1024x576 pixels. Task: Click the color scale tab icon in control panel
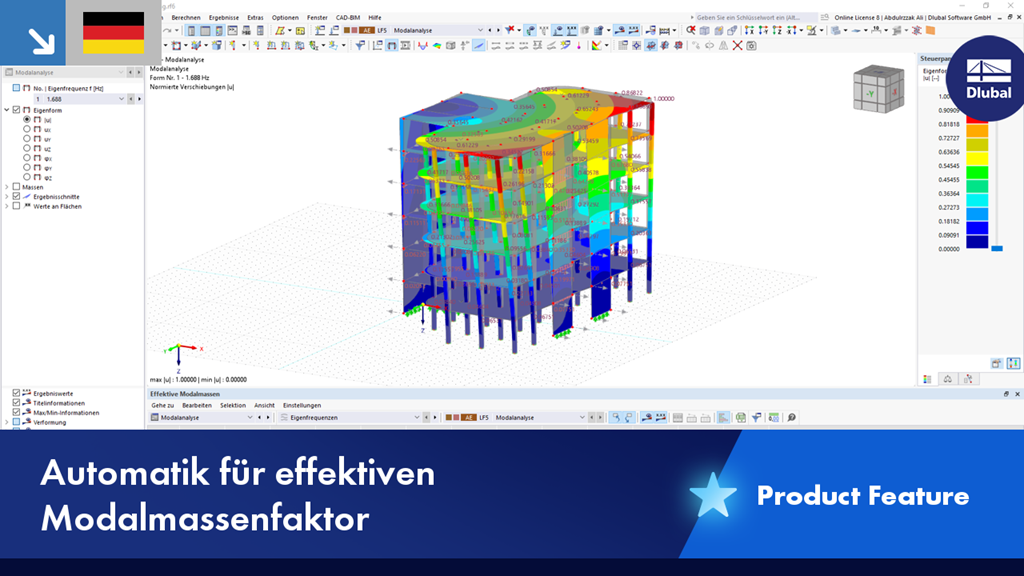pyautogui.click(x=927, y=379)
